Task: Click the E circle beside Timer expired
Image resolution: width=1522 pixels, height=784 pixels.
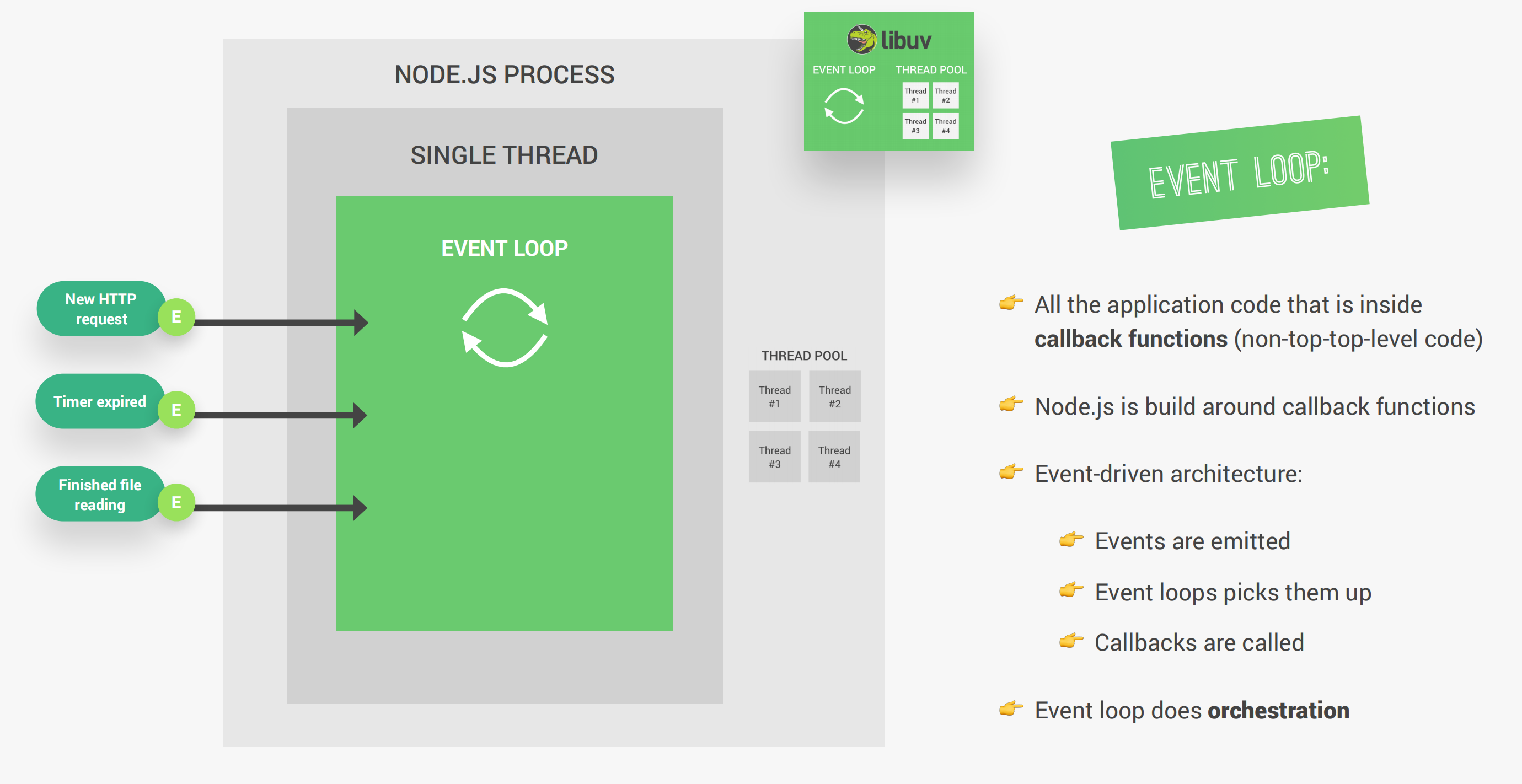Action: tap(176, 410)
